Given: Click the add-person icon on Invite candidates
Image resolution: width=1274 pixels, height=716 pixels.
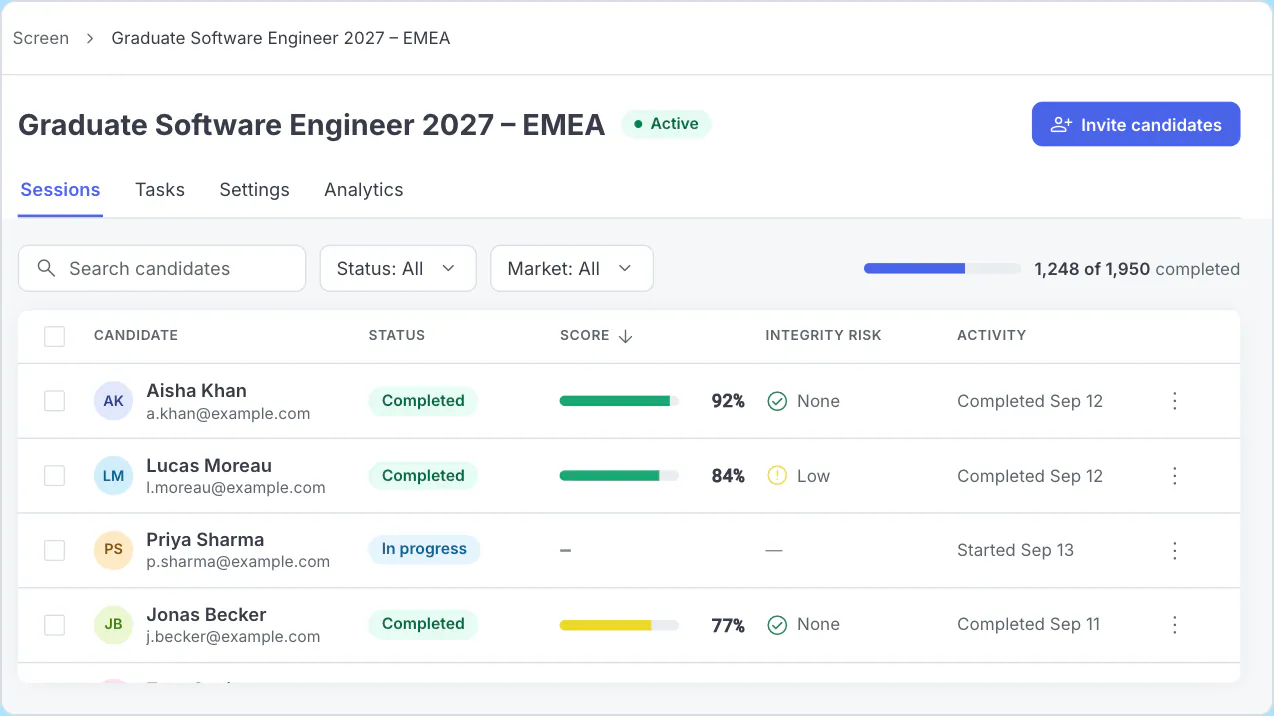Looking at the screenshot, I should [1061, 125].
